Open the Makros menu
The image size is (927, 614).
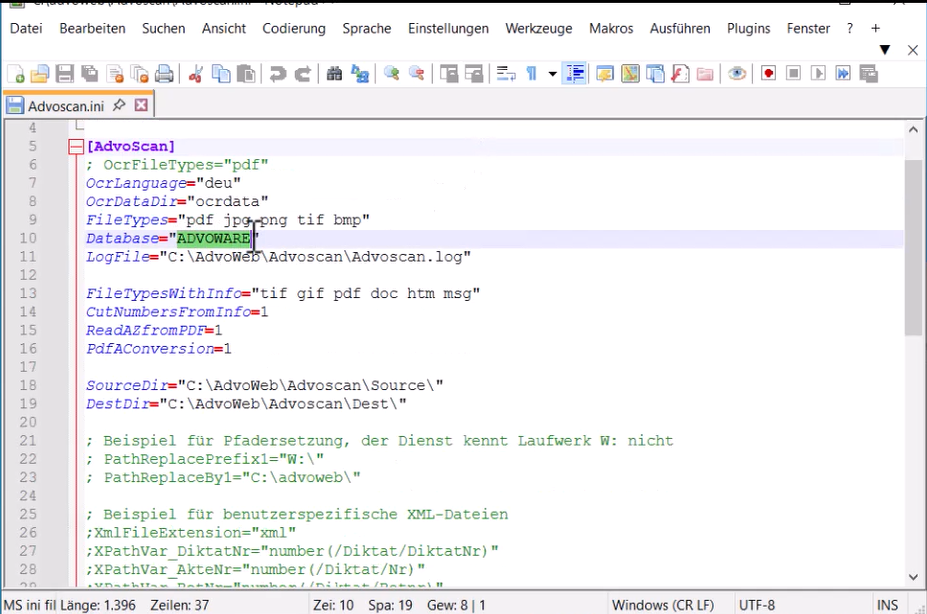(611, 28)
